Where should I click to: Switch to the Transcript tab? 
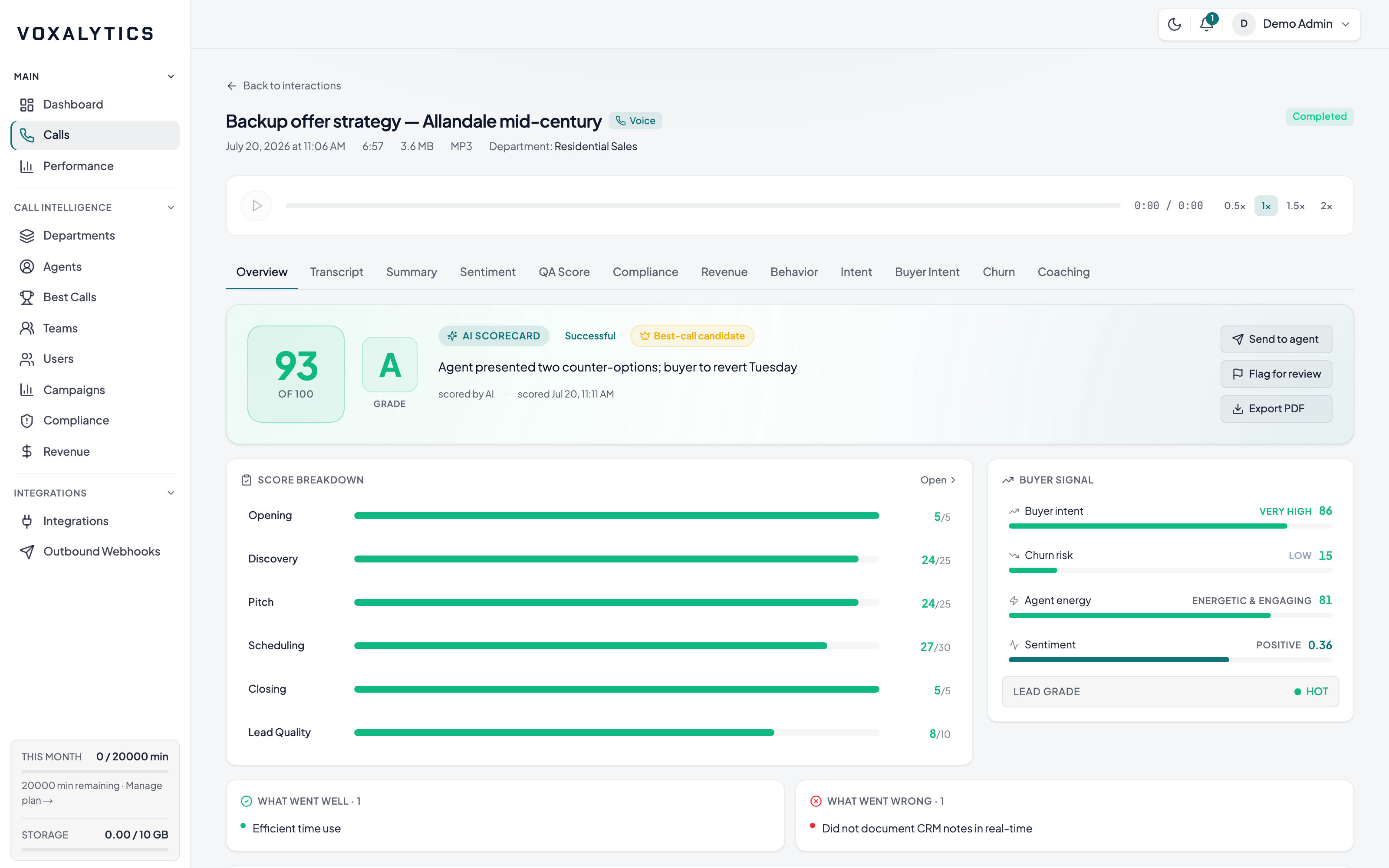(336, 272)
